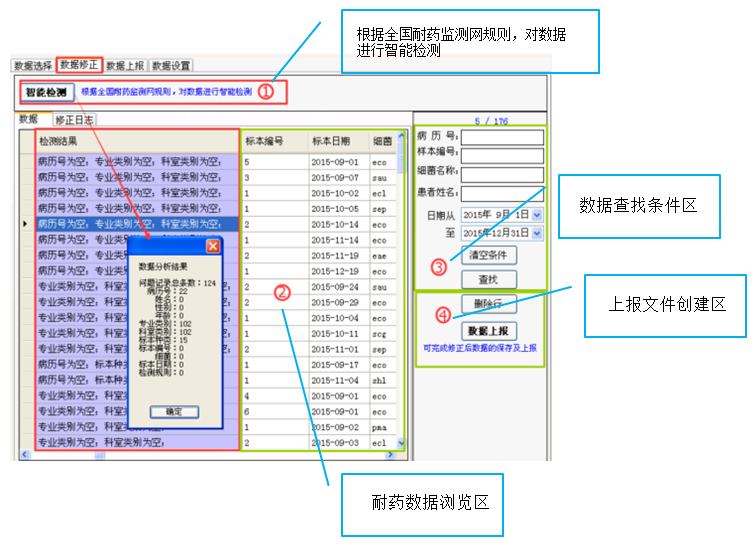
Task: Click the 查找 search button
Action: [489, 280]
